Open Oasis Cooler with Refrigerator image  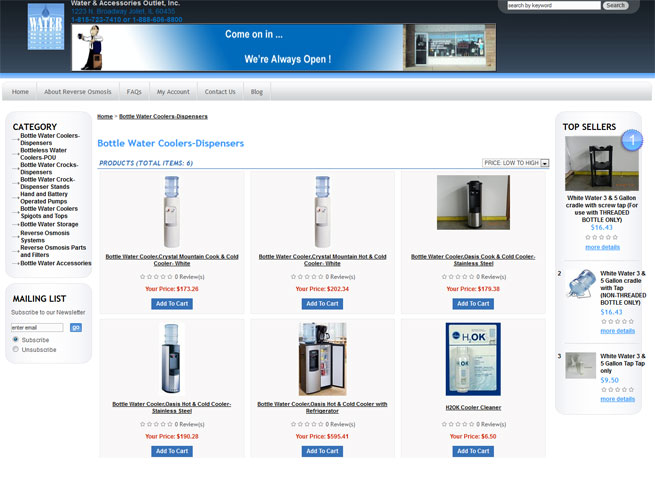coord(322,359)
